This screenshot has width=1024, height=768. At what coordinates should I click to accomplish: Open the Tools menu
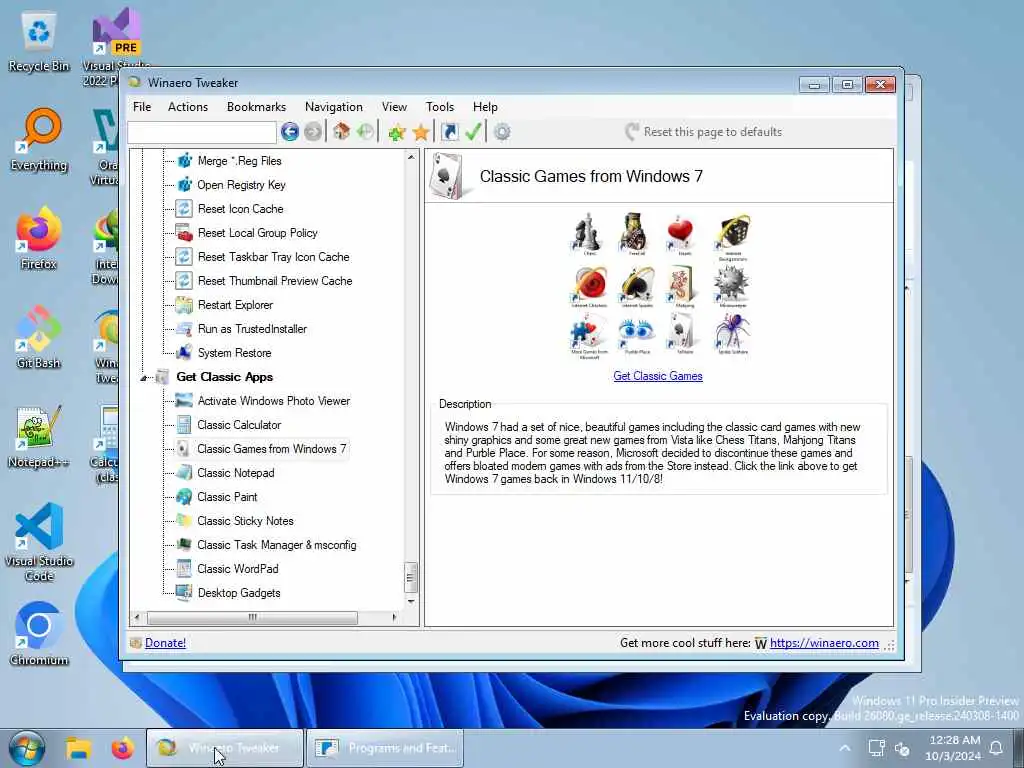pyautogui.click(x=440, y=106)
